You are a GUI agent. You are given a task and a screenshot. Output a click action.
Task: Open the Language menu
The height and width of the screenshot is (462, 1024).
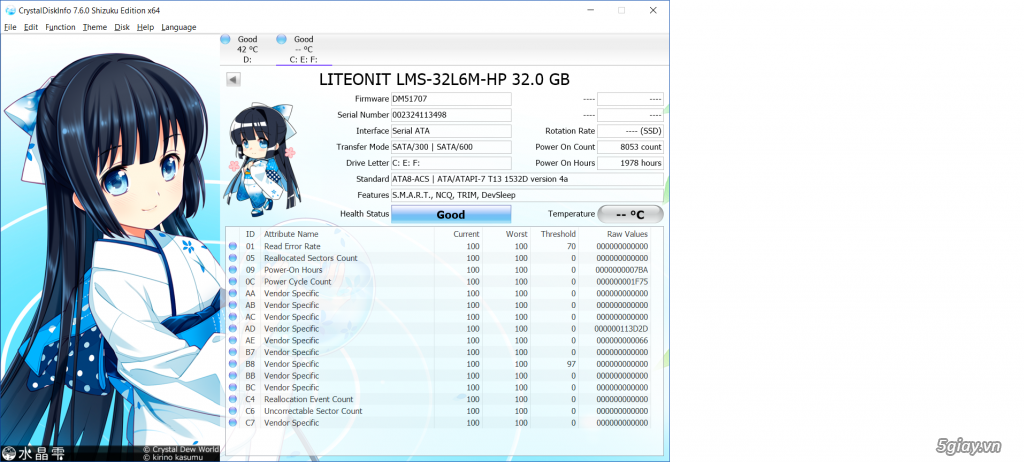(x=179, y=27)
